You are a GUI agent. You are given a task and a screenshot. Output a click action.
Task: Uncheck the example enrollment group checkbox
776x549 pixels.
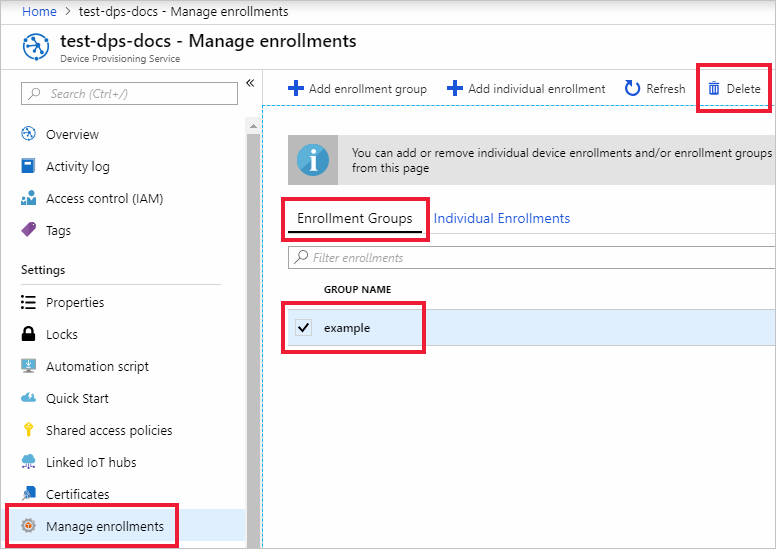pos(304,328)
